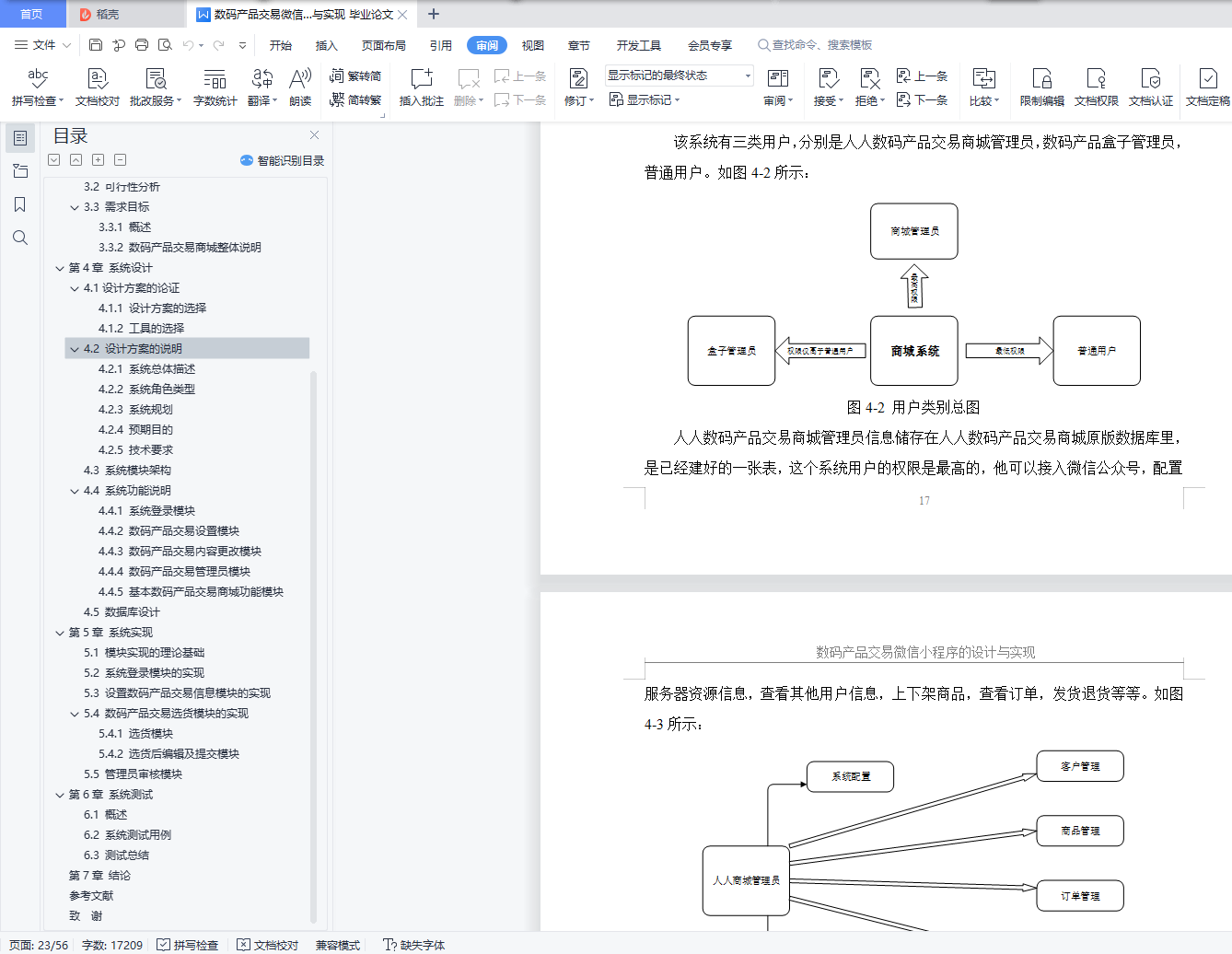Click 缺失字体 in the status bar

click(413, 945)
